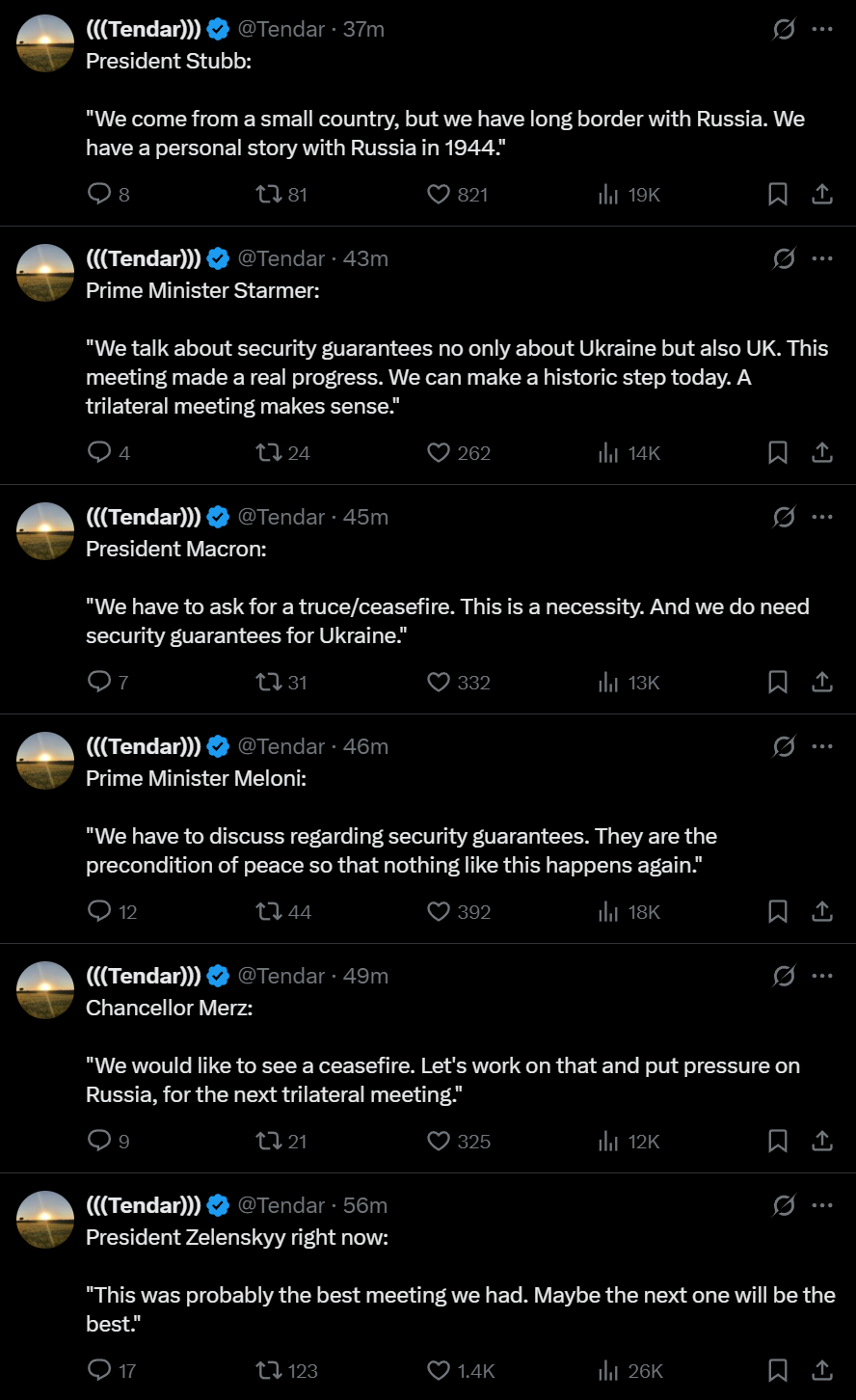Open more options on Starmer tweet

point(821,259)
